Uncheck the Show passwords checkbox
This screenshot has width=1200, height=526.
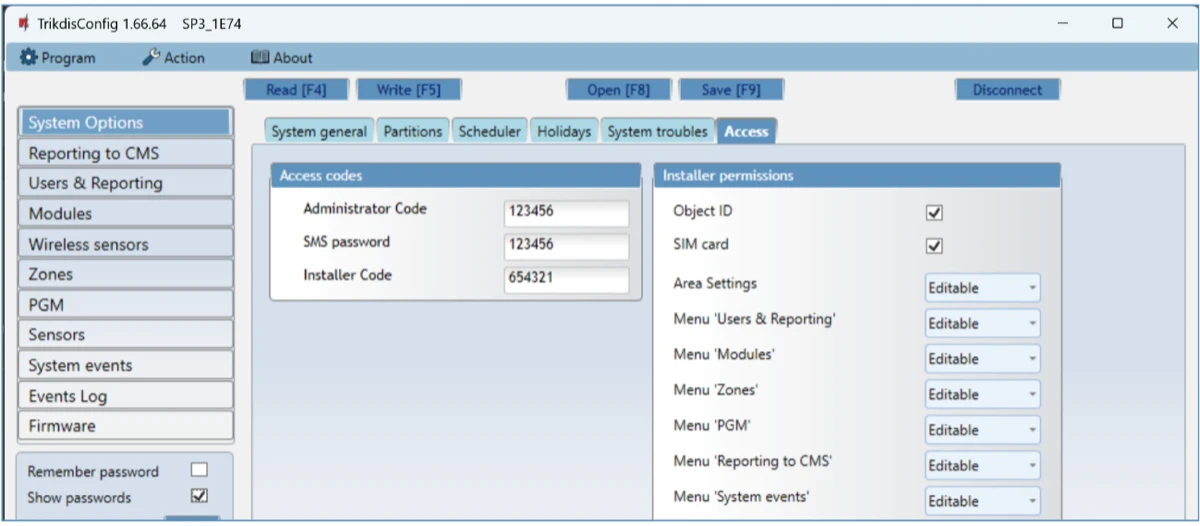coord(198,496)
